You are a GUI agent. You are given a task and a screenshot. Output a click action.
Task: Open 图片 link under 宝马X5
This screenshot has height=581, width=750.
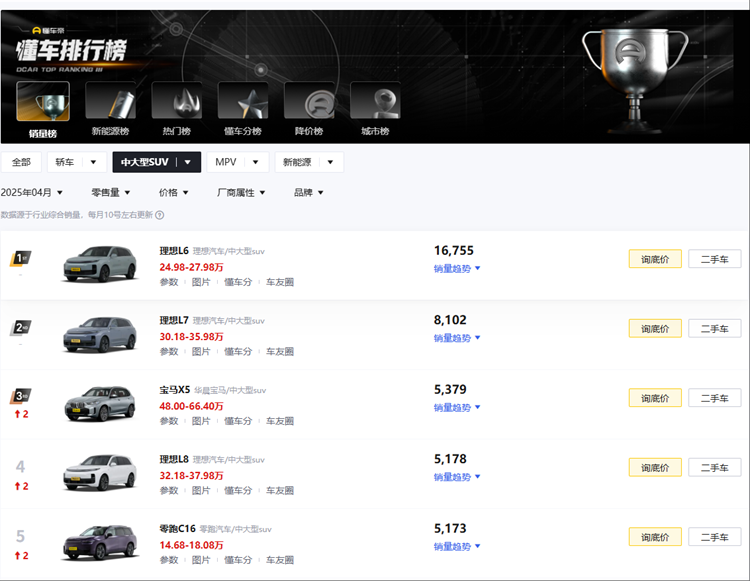[x=201, y=421]
